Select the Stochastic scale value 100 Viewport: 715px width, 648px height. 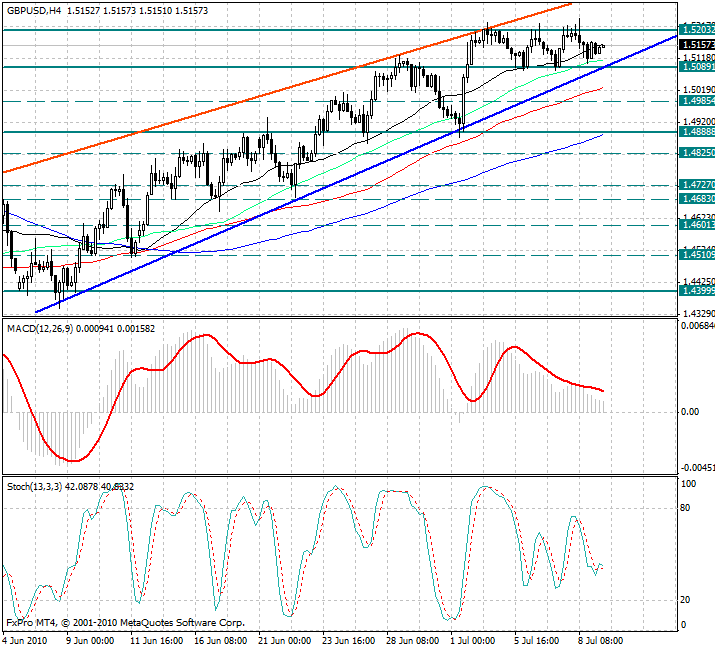click(x=688, y=484)
